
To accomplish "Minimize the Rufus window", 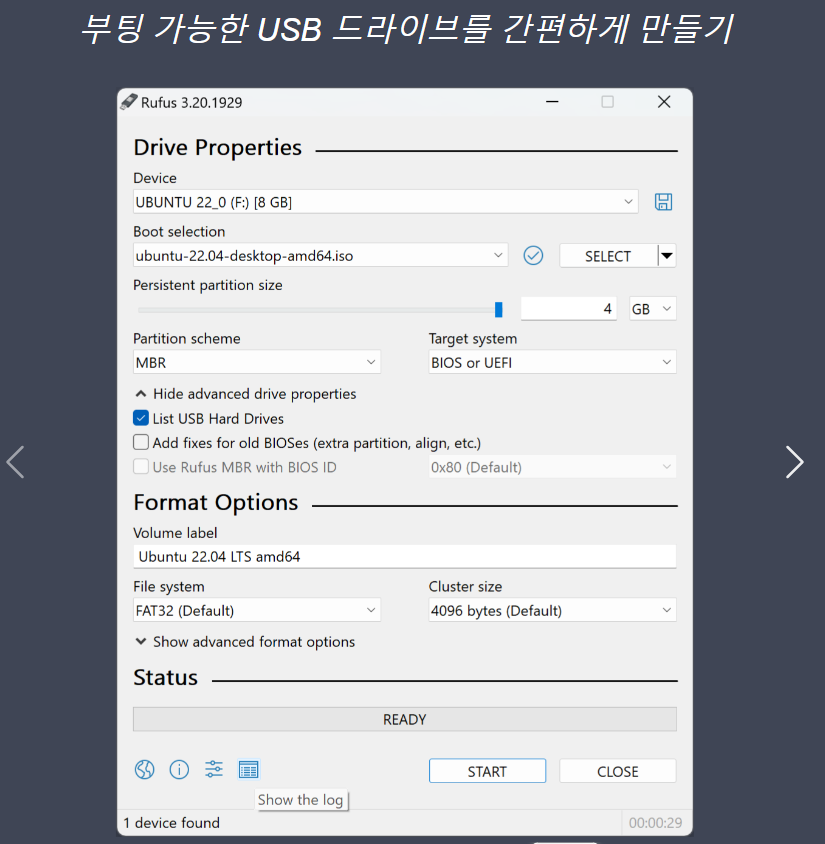I will [x=552, y=102].
